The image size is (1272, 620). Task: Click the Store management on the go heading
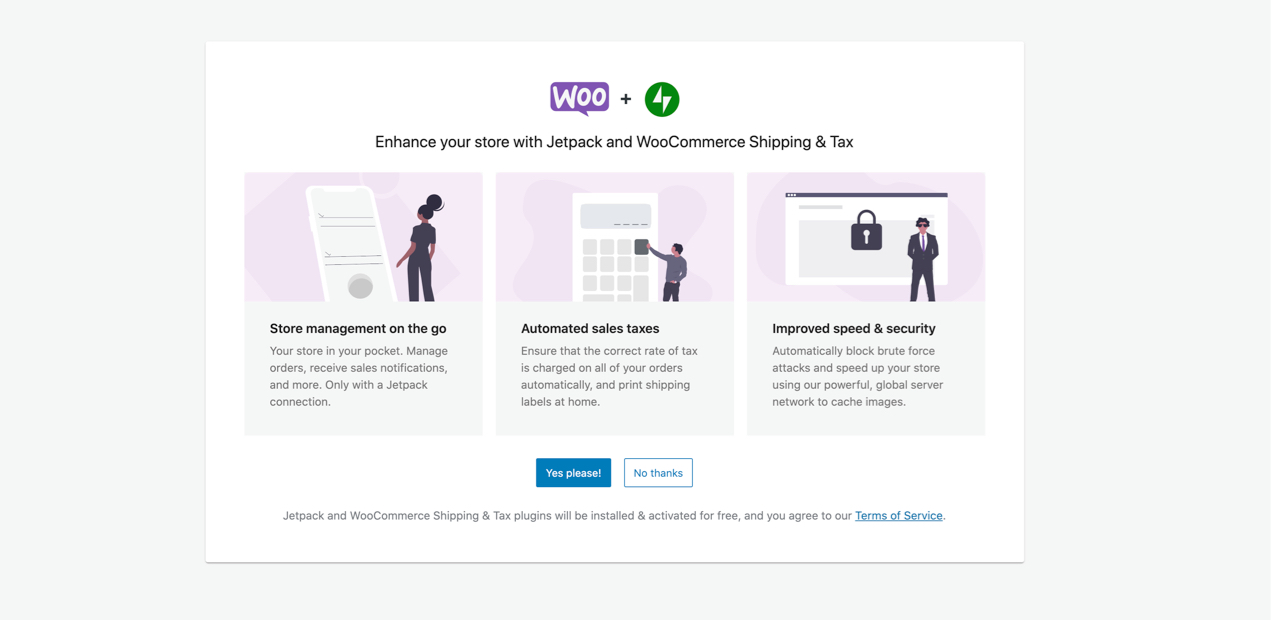point(358,328)
